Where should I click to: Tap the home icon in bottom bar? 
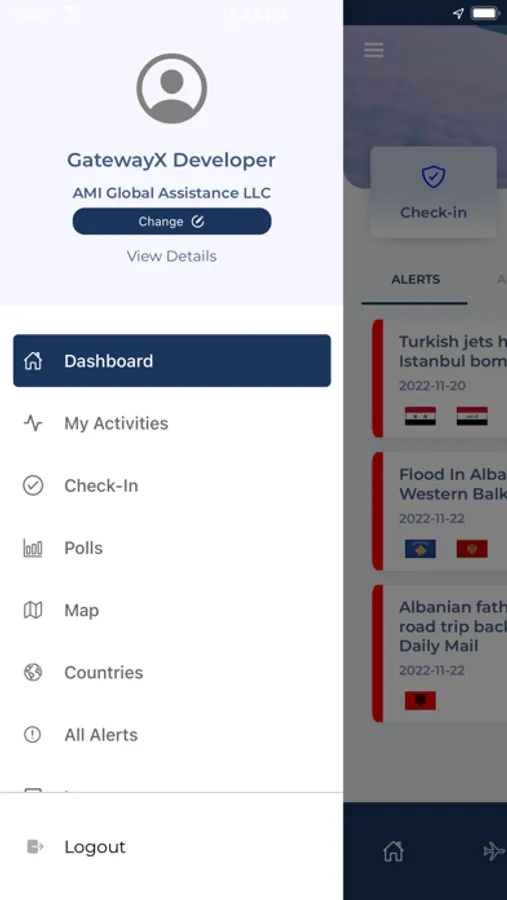click(393, 851)
